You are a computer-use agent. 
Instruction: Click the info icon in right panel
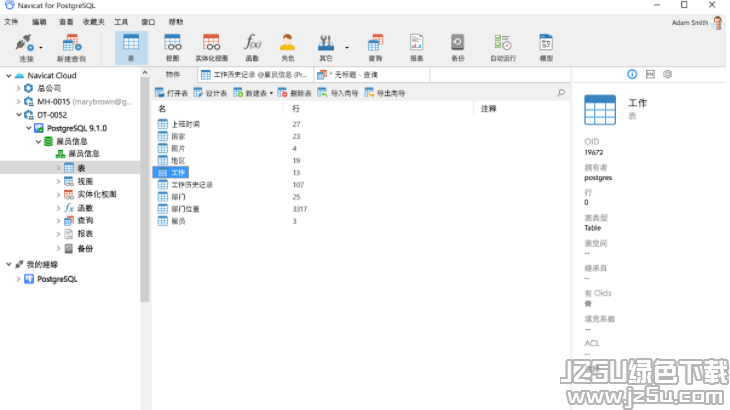[632, 74]
